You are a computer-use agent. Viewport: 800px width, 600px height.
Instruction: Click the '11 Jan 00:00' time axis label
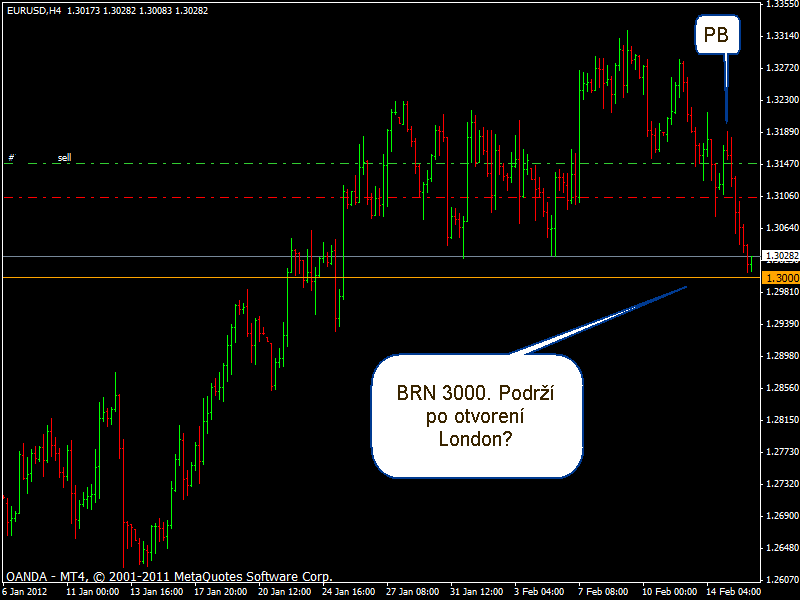[92, 592]
